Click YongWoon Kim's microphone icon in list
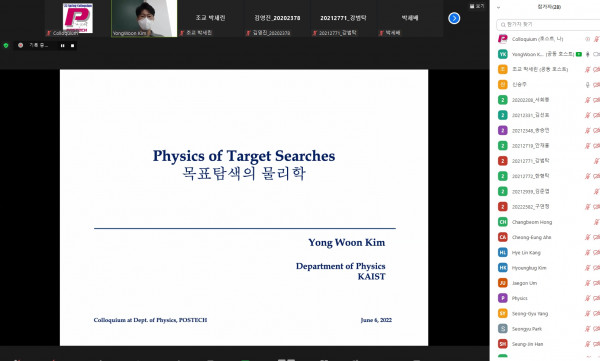This screenshot has height=361, width=600. [x=588, y=54]
